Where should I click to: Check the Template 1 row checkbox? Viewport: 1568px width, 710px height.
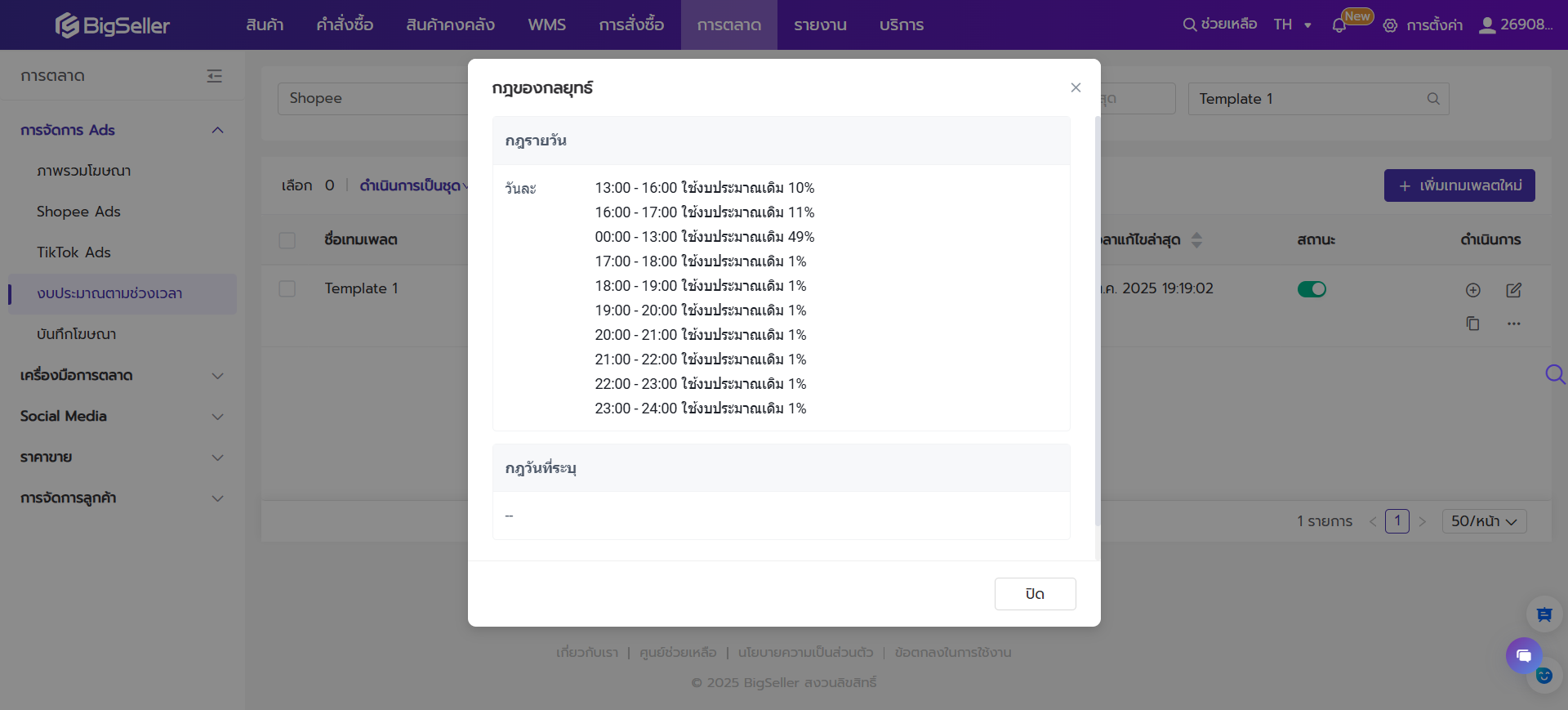pyautogui.click(x=287, y=289)
